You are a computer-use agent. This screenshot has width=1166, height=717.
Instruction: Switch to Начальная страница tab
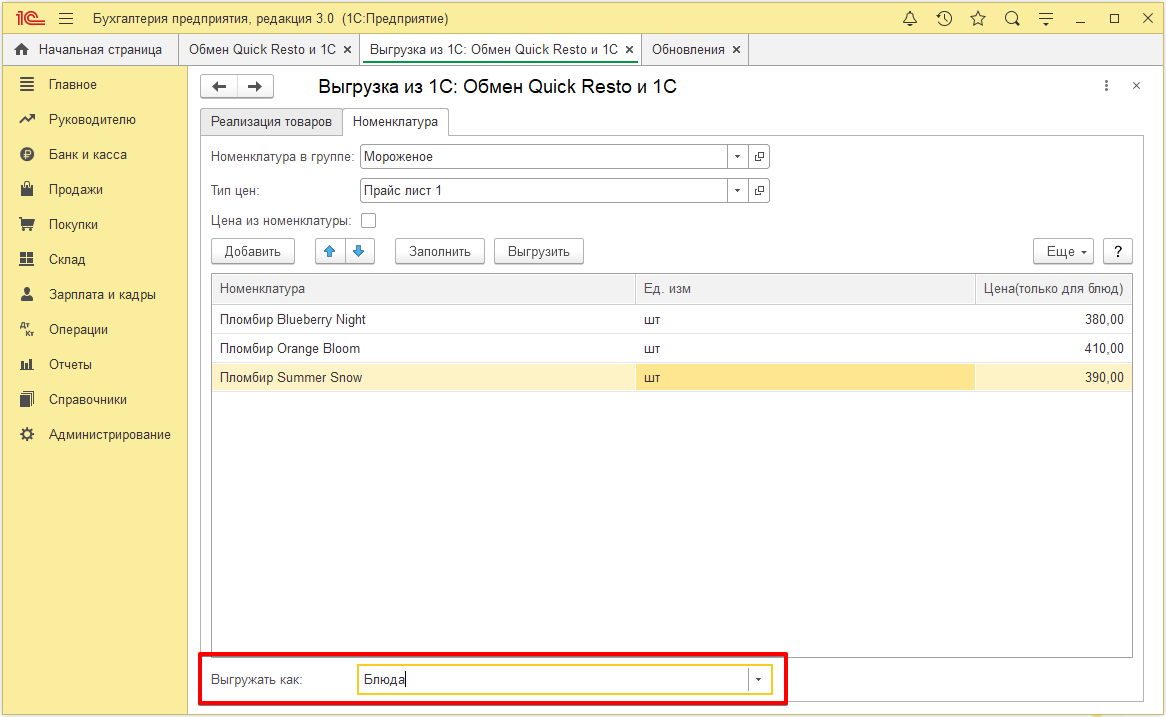coord(89,50)
